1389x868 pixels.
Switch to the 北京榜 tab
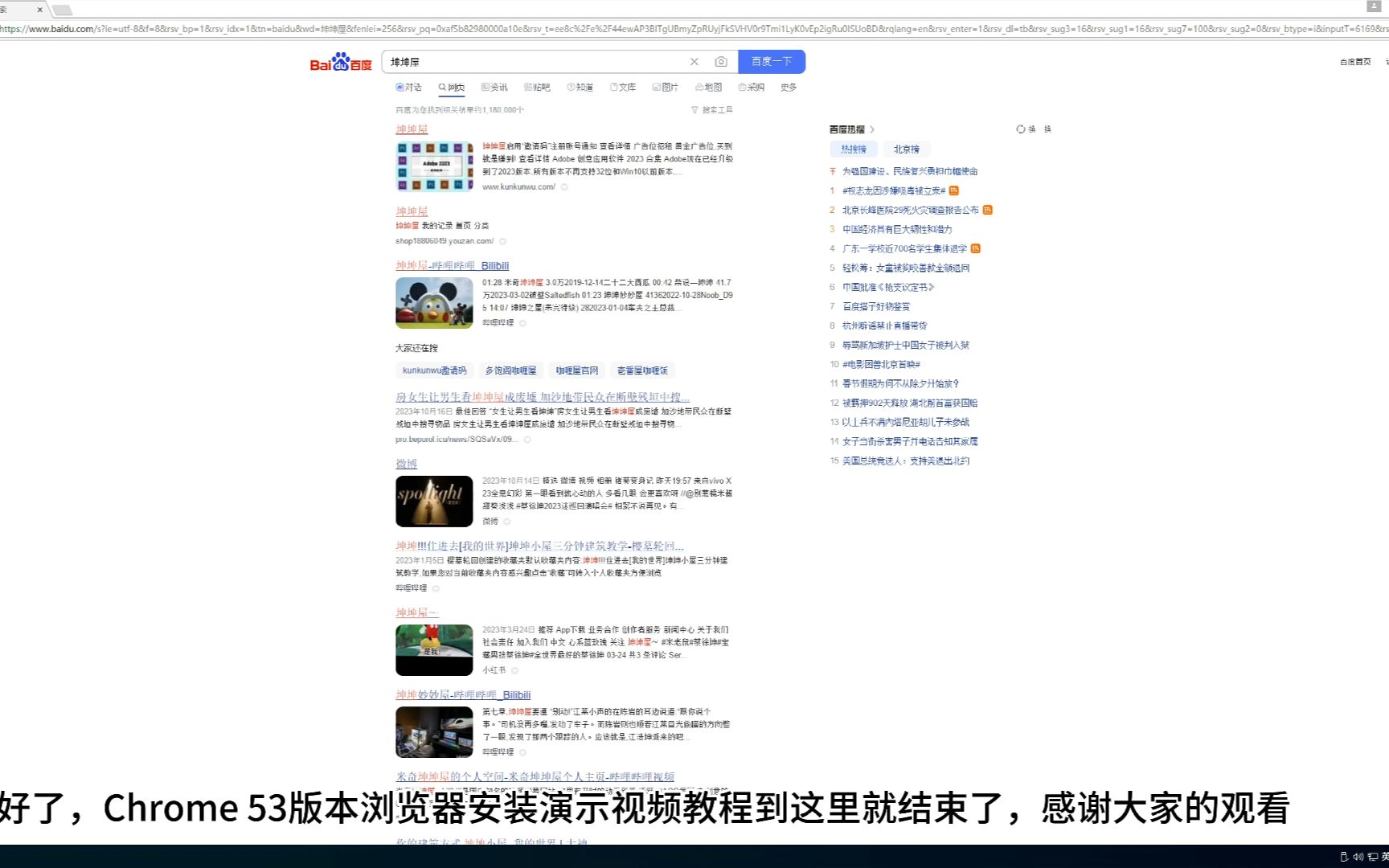tap(907, 149)
